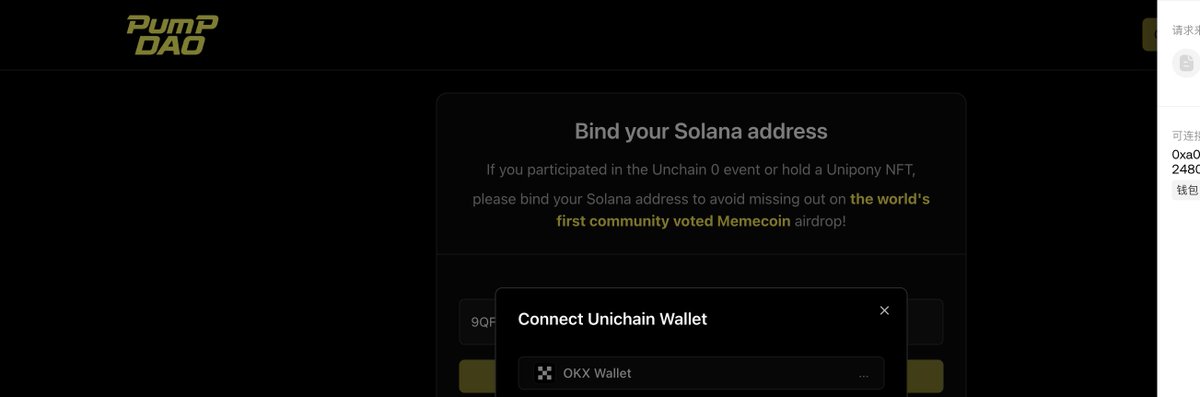Click the ellipsis on OKX Wallet row
Viewport: 1200px width, 397px height.
(x=863, y=375)
